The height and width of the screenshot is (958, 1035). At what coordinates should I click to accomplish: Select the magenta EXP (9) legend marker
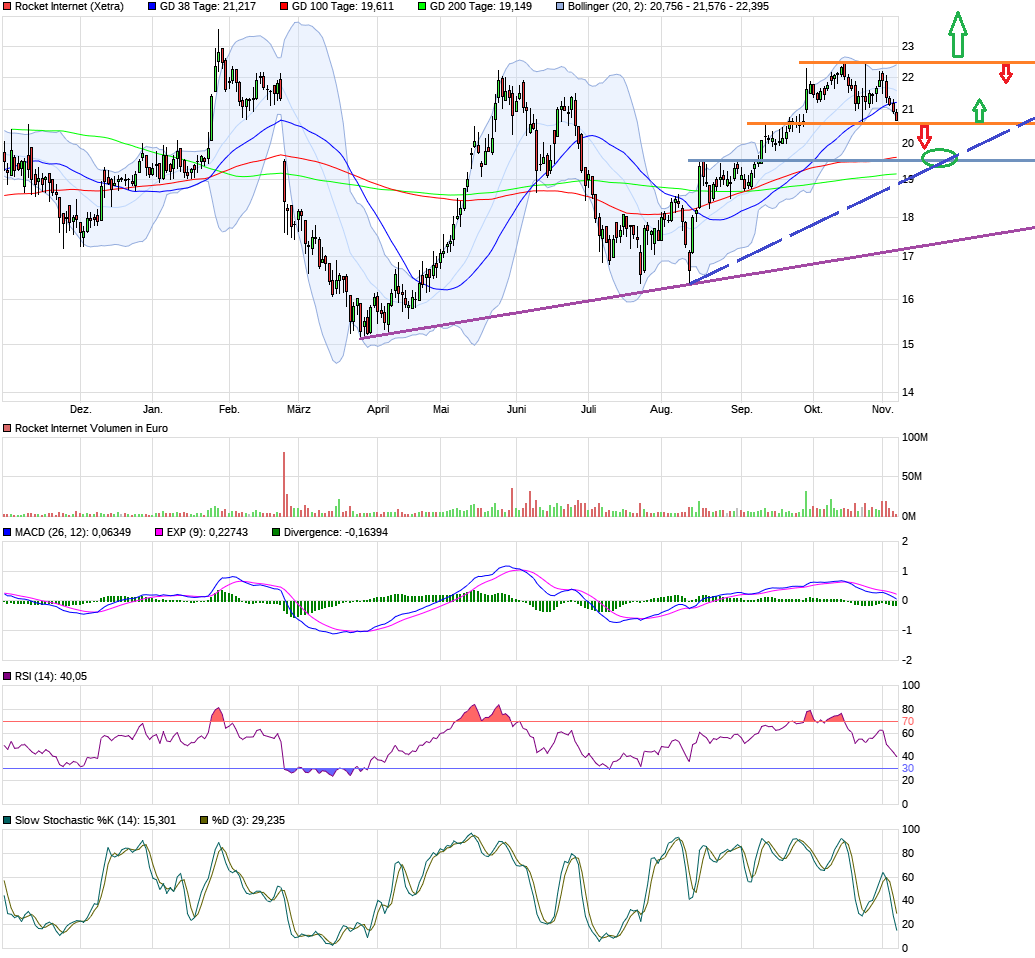(160, 530)
